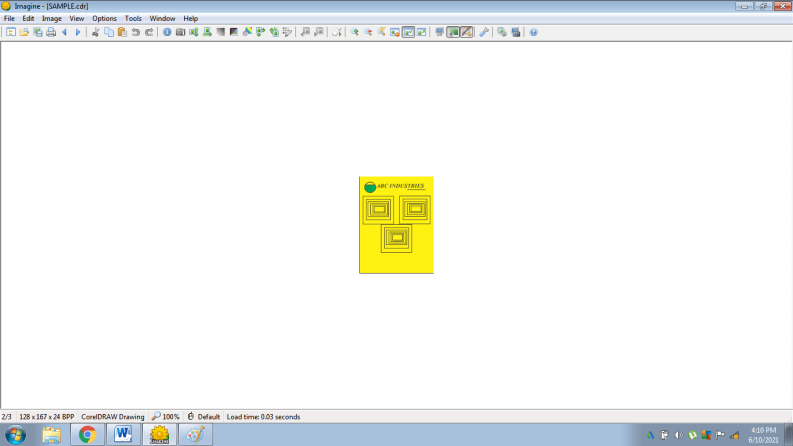This screenshot has width=793, height=446.
Task: Open color adjustment rainbow icon
Action: click(x=247, y=32)
